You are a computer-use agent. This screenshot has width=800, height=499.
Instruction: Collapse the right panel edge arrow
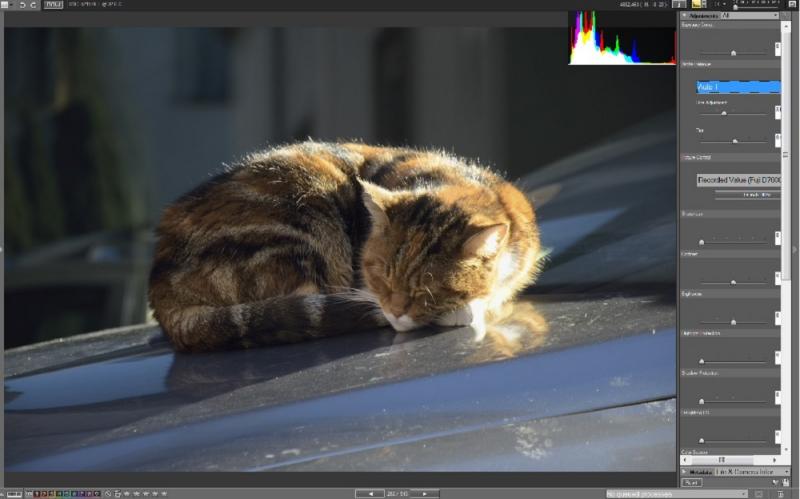[x=795, y=250]
